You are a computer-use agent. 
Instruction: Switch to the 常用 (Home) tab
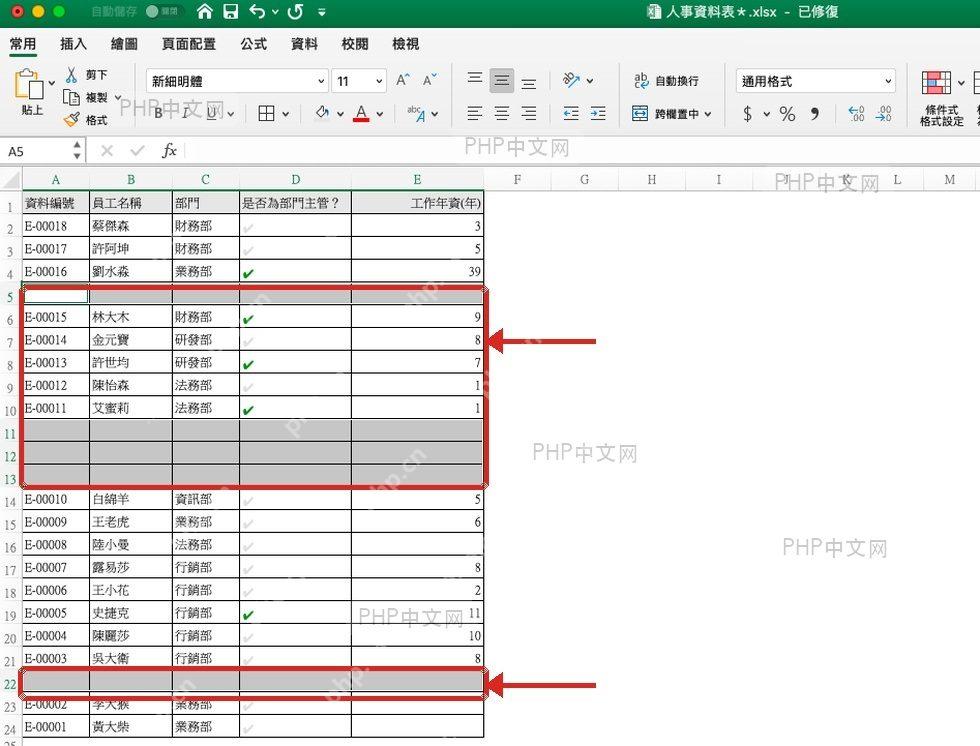(x=22, y=44)
